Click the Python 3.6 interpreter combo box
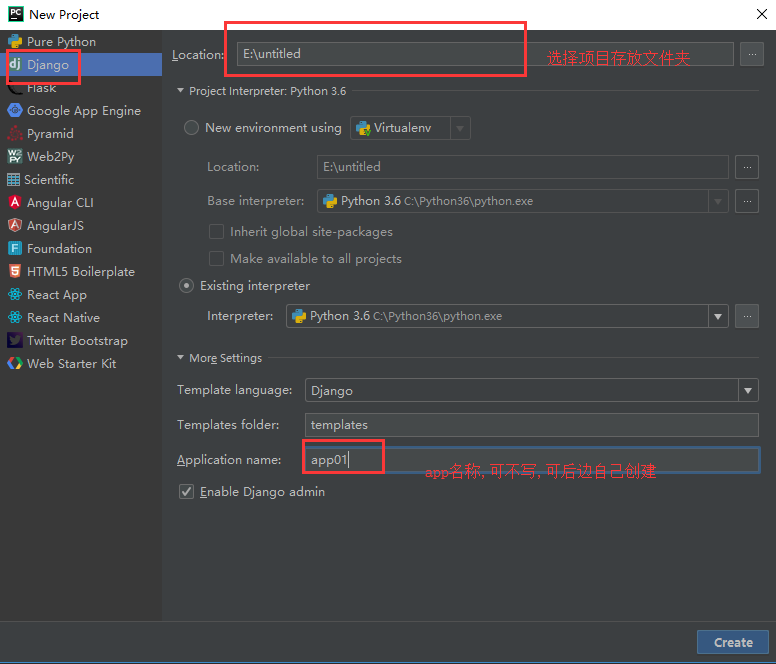The width and height of the screenshot is (776, 664). [507, 316]
